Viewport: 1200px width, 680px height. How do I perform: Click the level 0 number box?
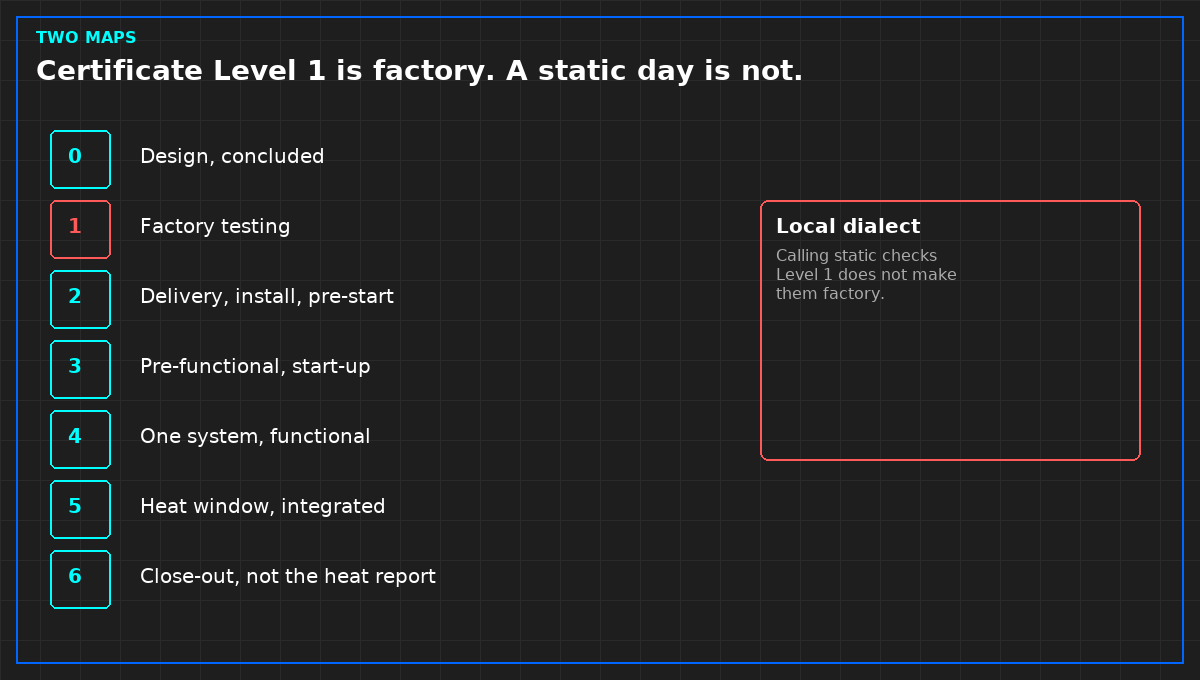point(80,159)
